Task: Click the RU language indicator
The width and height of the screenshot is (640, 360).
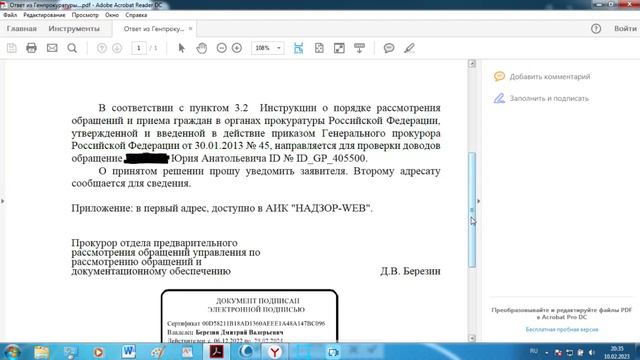Action: 533,351
